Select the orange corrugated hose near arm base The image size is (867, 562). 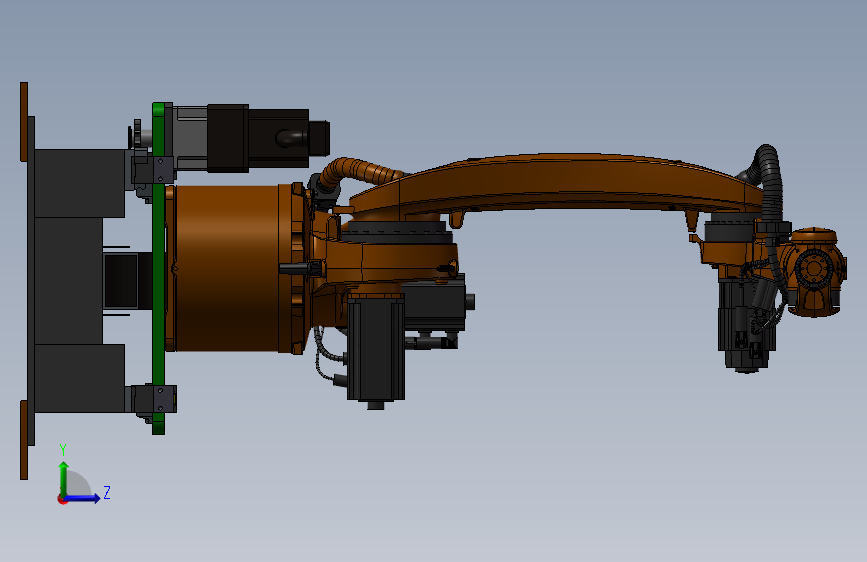pos(359,171)
